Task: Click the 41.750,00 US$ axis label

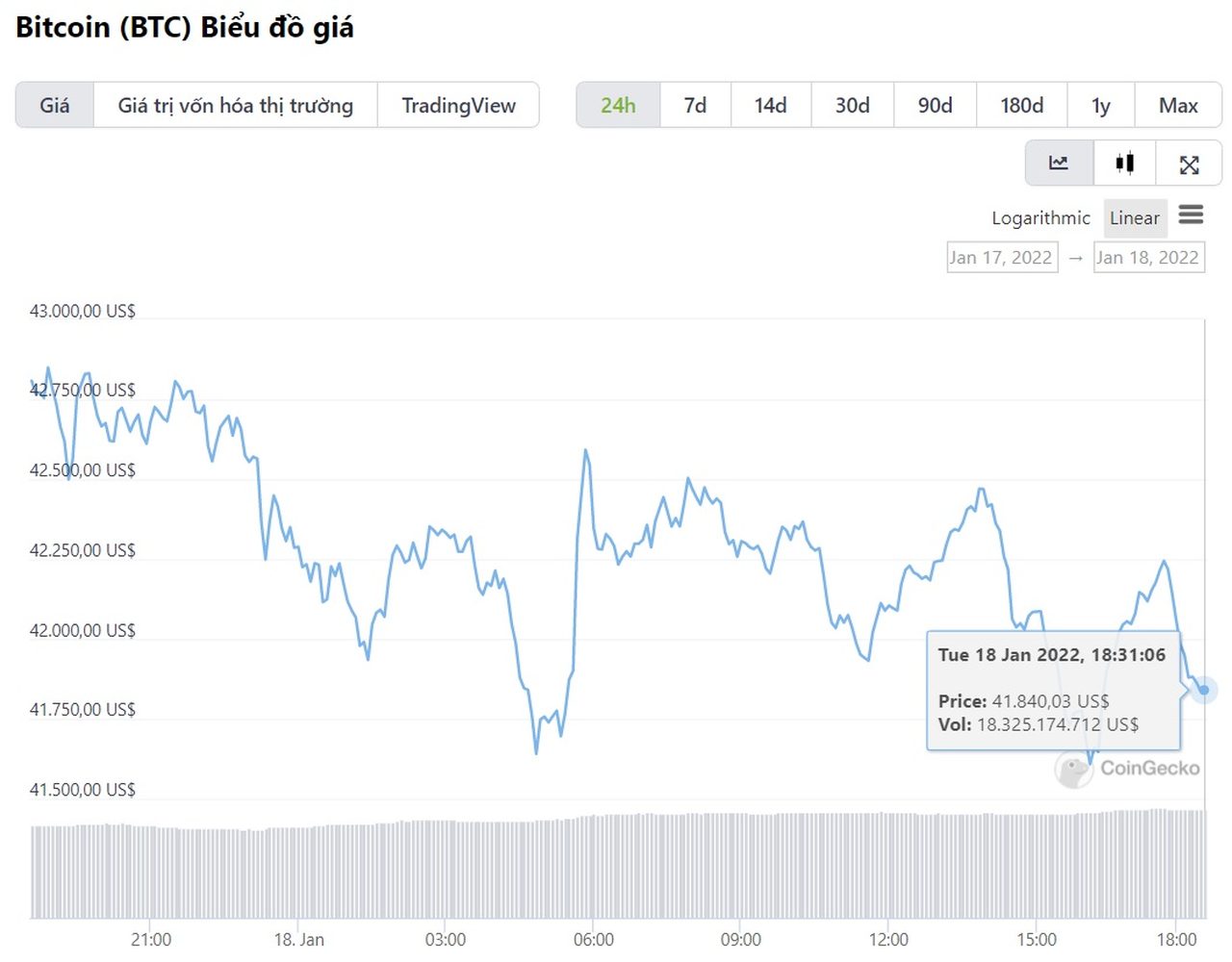Action: click(x=83, y=709)
